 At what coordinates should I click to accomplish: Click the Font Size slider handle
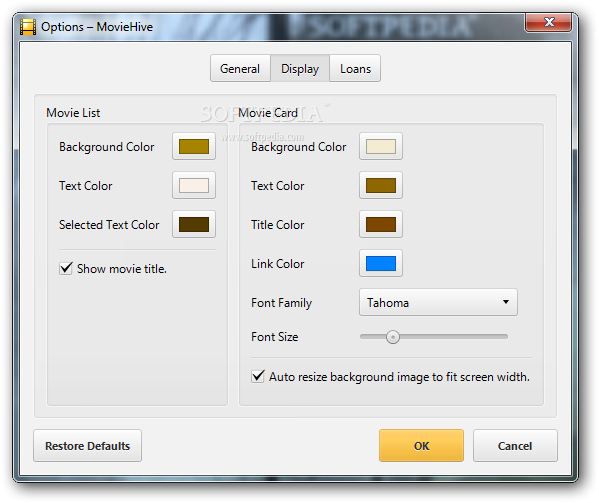pyautogui.click(x=393, y=337)
